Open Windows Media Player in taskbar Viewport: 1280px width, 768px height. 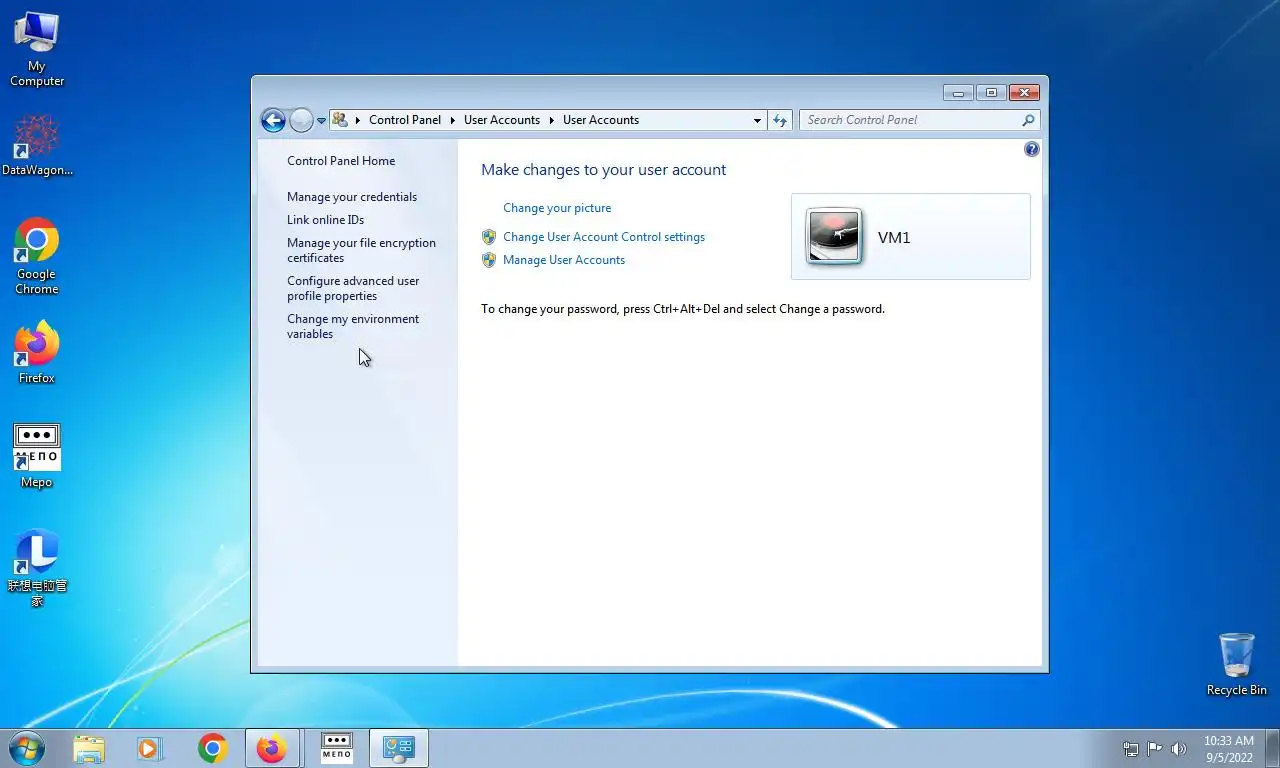tap(150, 748)
